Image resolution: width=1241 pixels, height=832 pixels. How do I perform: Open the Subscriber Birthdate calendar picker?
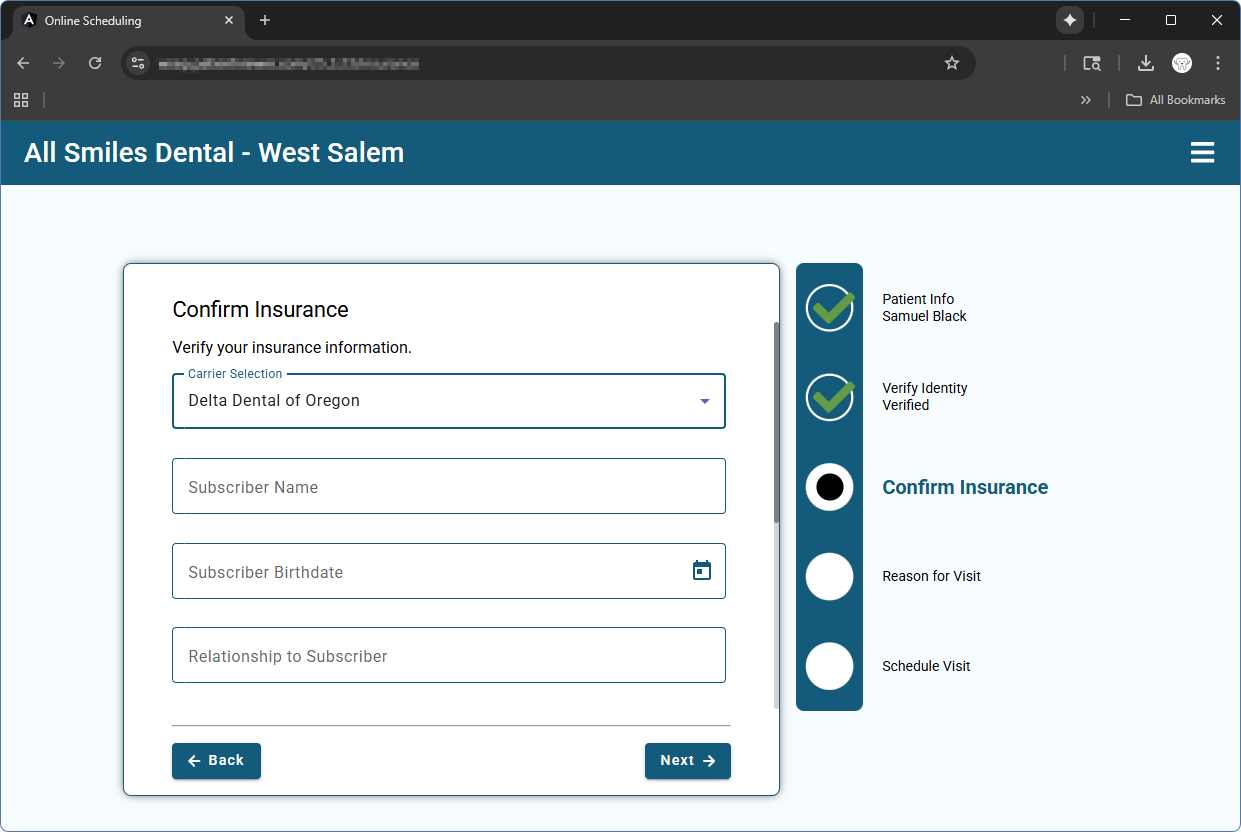click(702, 571)
